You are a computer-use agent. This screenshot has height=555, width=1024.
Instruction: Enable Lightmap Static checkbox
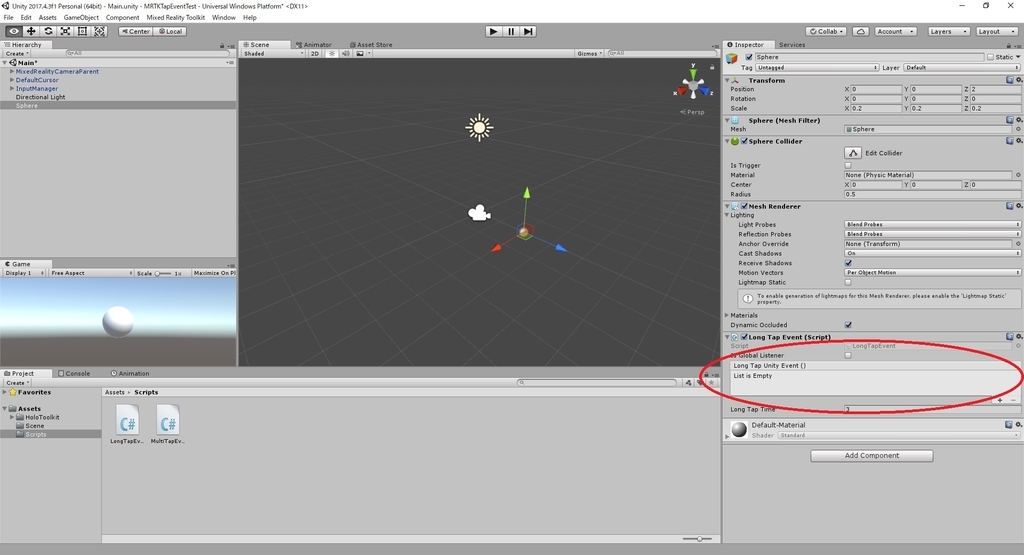pos(848,282)
